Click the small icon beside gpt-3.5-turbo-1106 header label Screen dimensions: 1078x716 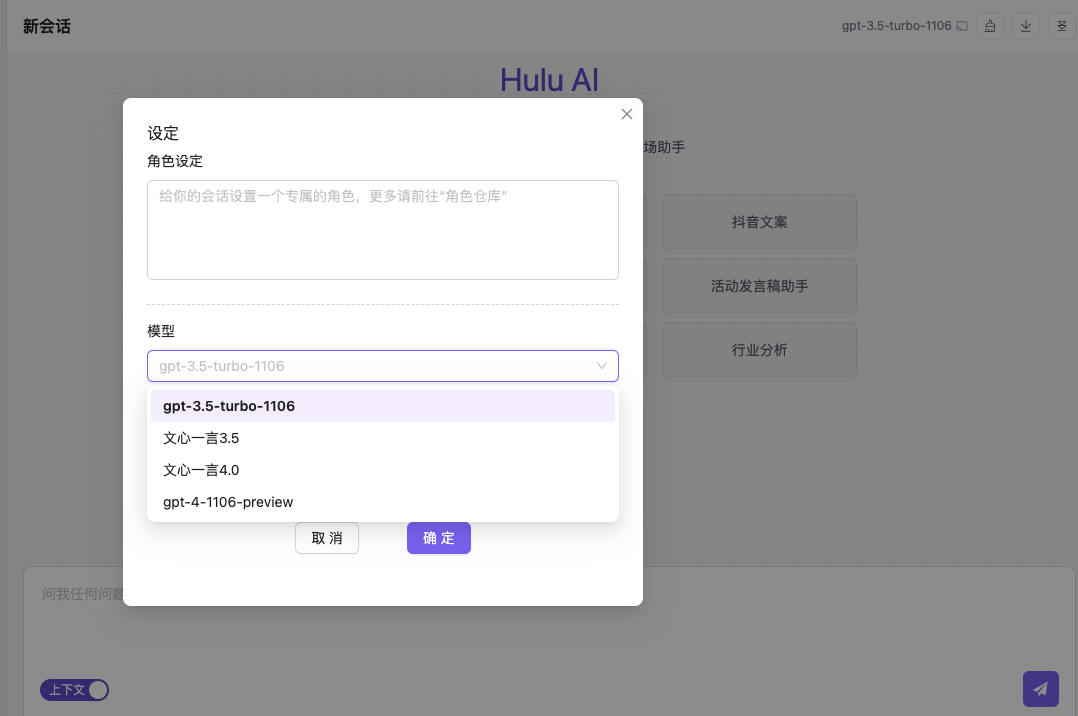[962, 26]
